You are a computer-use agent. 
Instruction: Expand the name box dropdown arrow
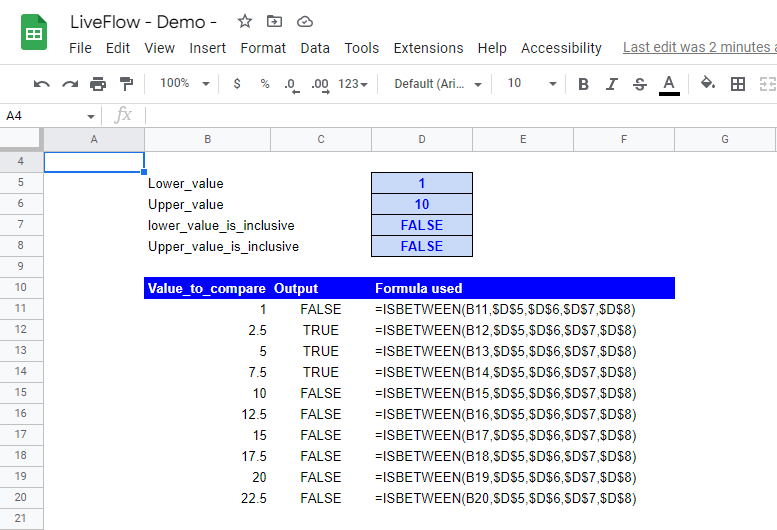pos(90,116)
